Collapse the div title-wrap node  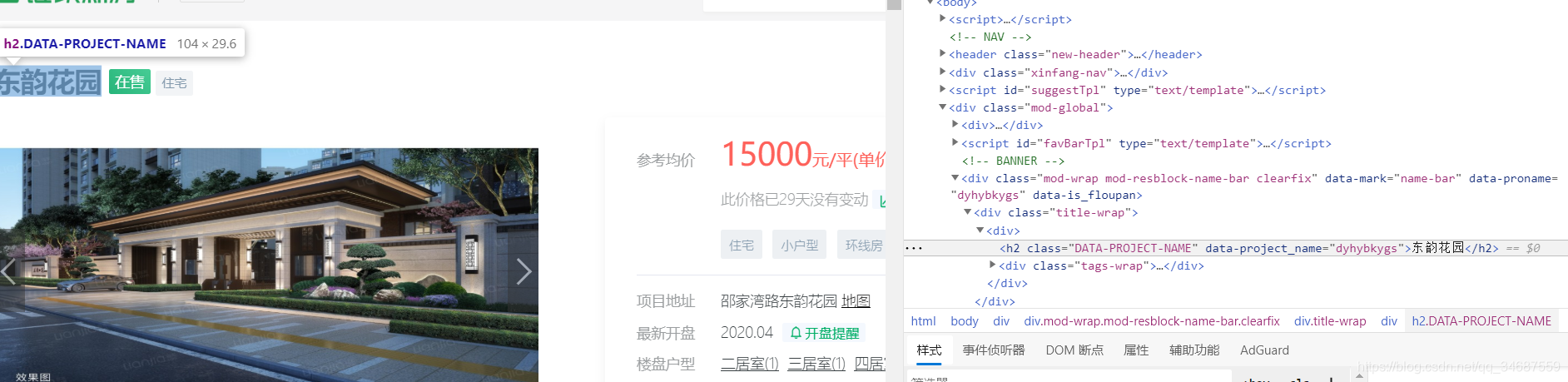click(x=967, y=212)
